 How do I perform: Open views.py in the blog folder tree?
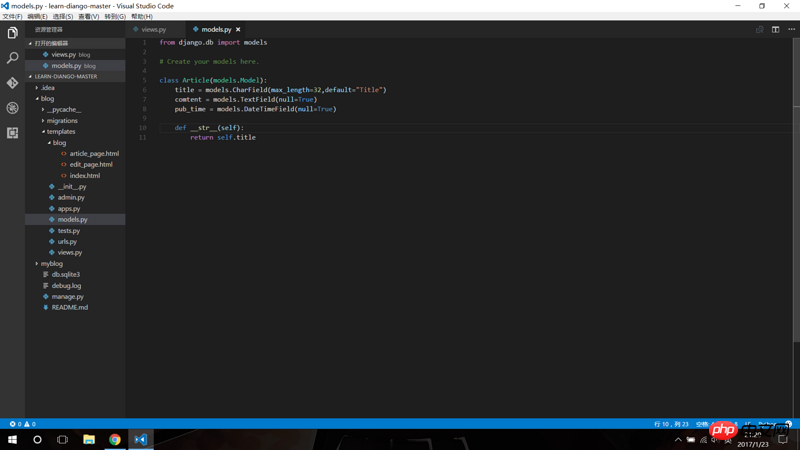coord(75,253)
